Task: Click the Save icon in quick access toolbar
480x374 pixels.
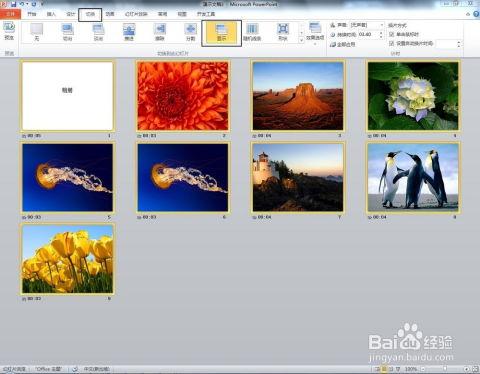Action: (x=13, y=4)
